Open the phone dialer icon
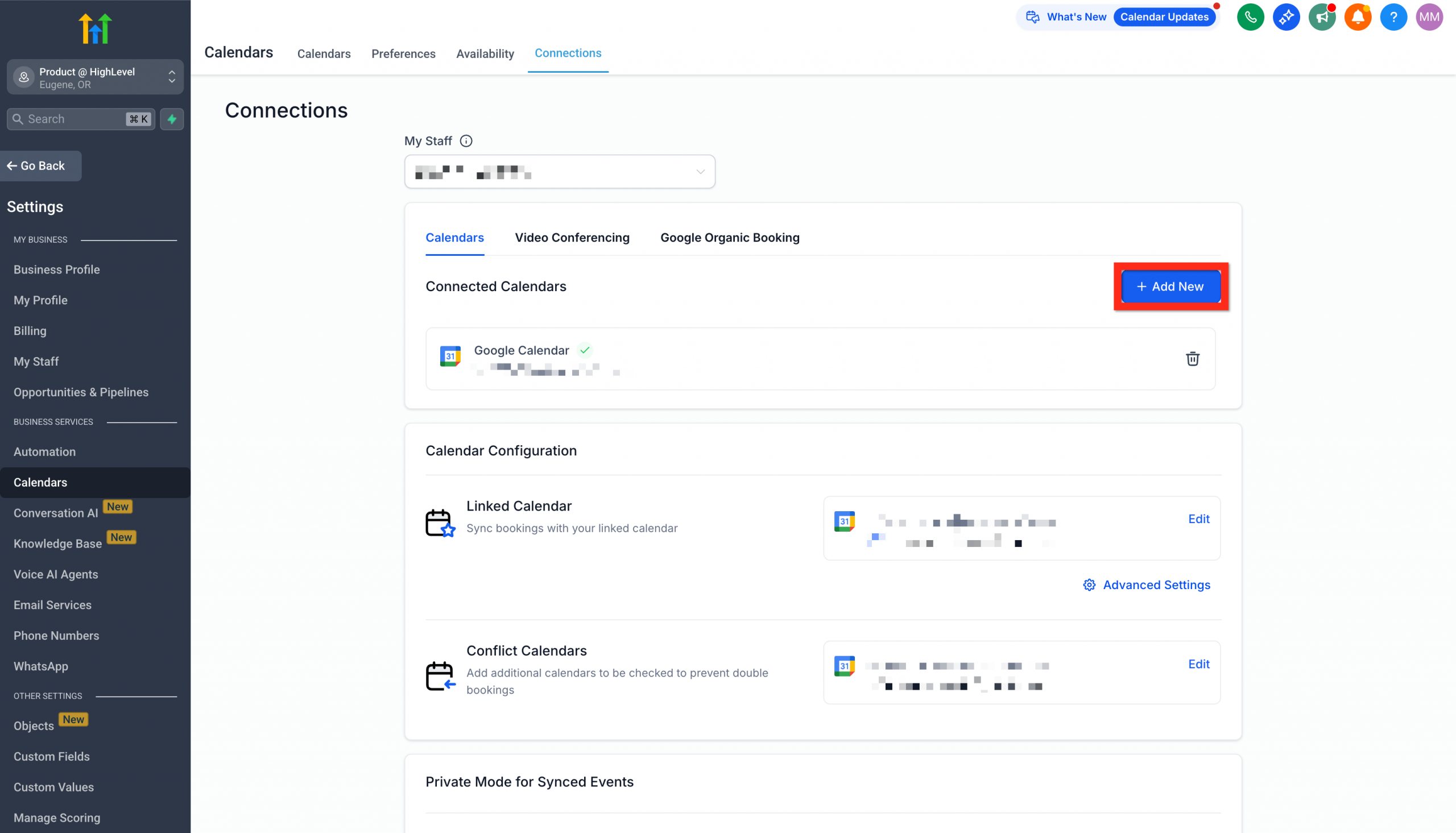Image resolution: width=1456 pixels, height=833 pixels. [x=1250, y=16]
